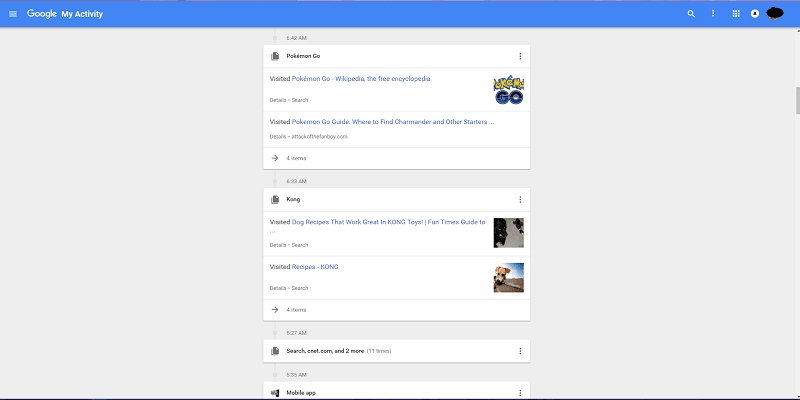Click the Kong card title
Screen dimensions: 800x400
pyautogui.click(x=293, y=199)
